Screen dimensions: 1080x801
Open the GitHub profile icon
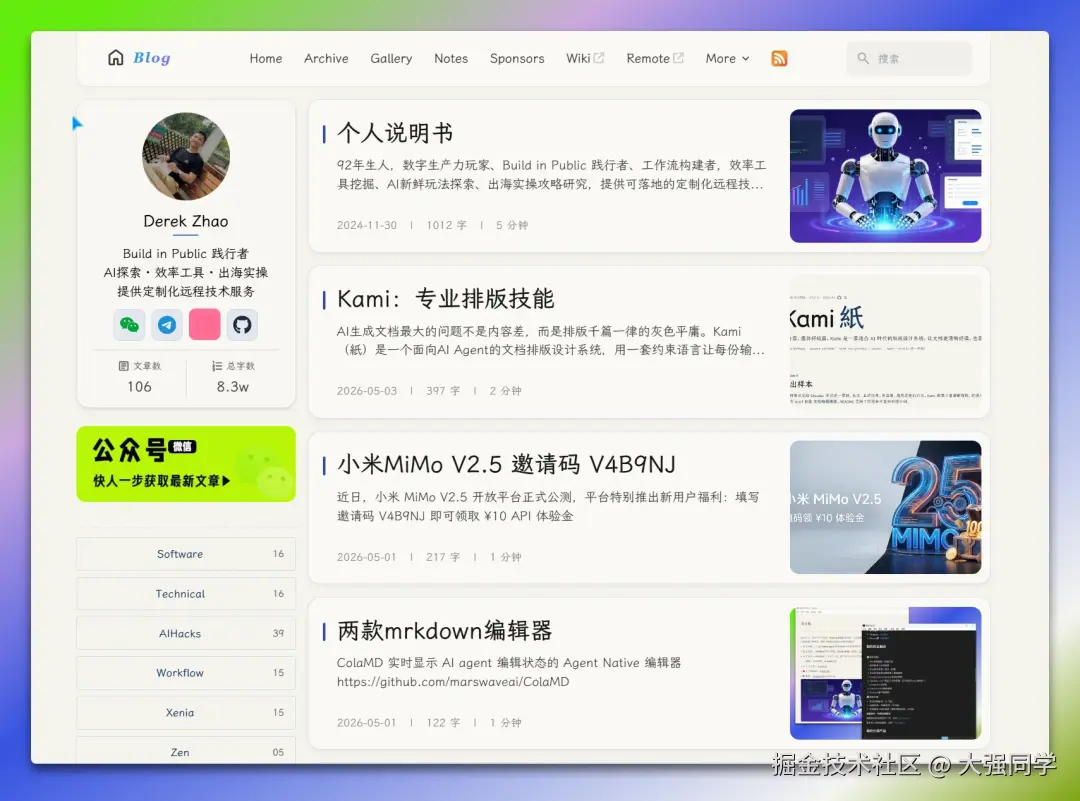[x=242, y=324]
